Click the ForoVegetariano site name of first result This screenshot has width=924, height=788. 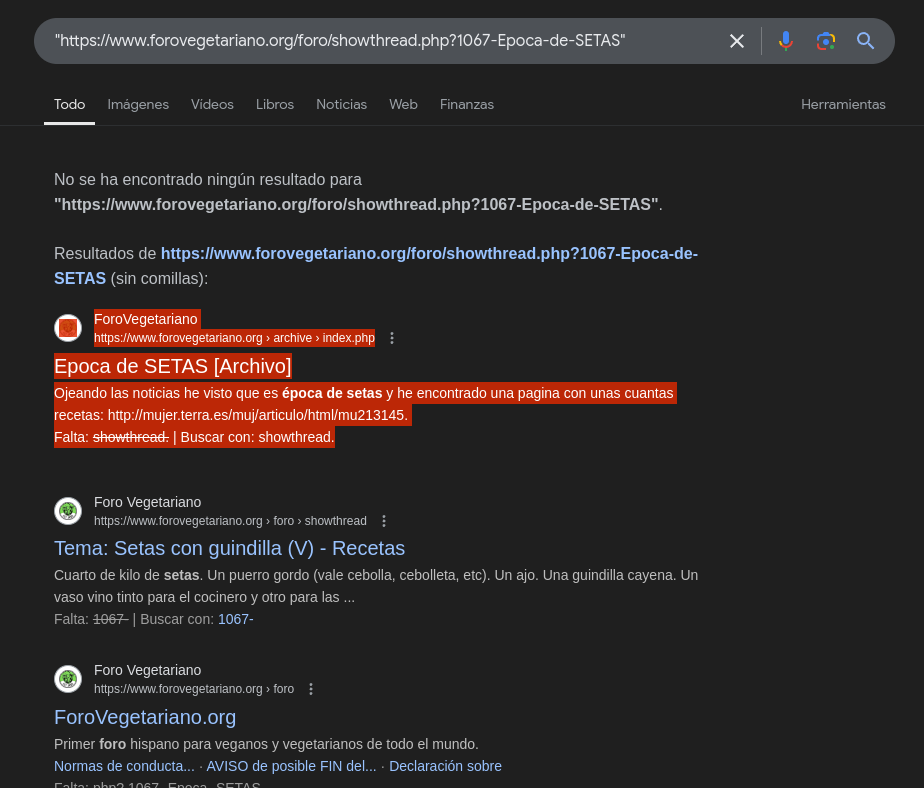pyautogui.click(x=146, y=319)
